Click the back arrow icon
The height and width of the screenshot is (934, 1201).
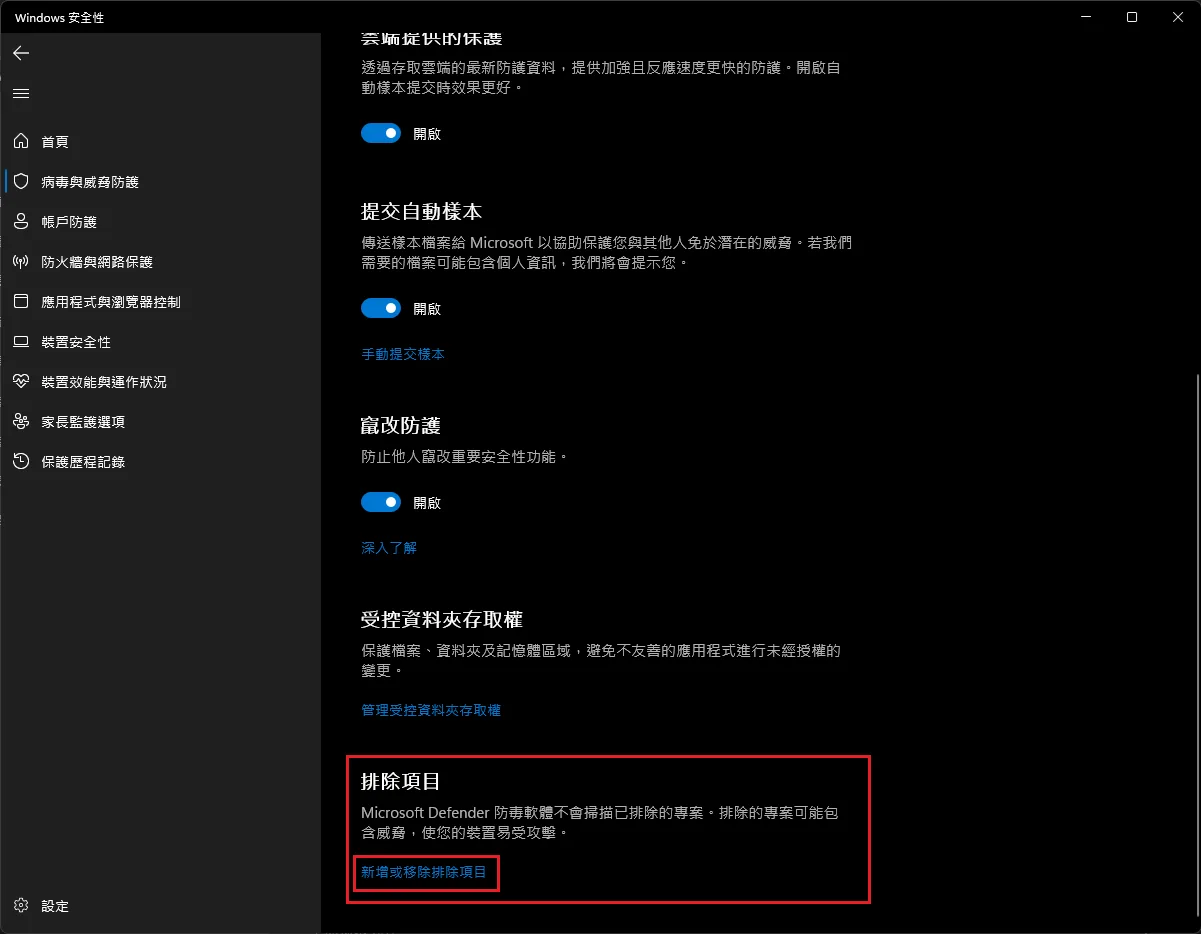tap(21, 53)
